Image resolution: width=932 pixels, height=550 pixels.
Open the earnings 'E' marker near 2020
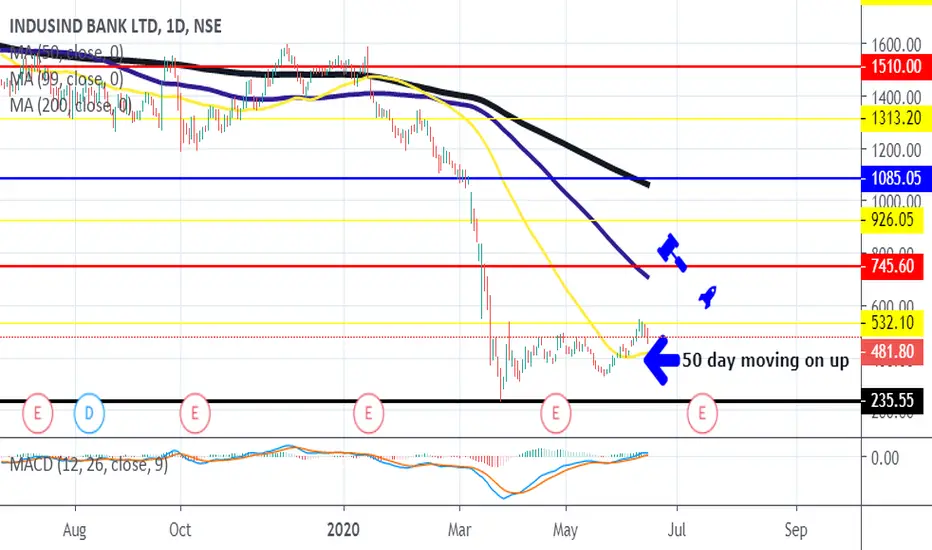click(369, 413)
